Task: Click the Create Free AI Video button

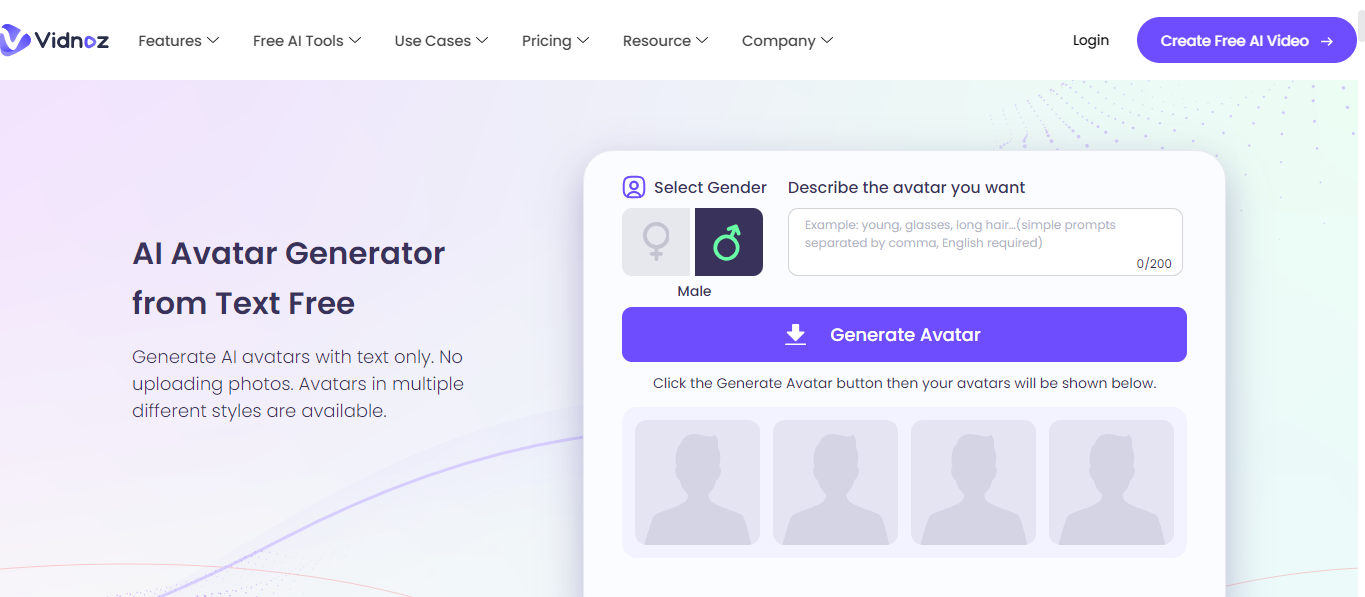Action: coord(1246,40)
